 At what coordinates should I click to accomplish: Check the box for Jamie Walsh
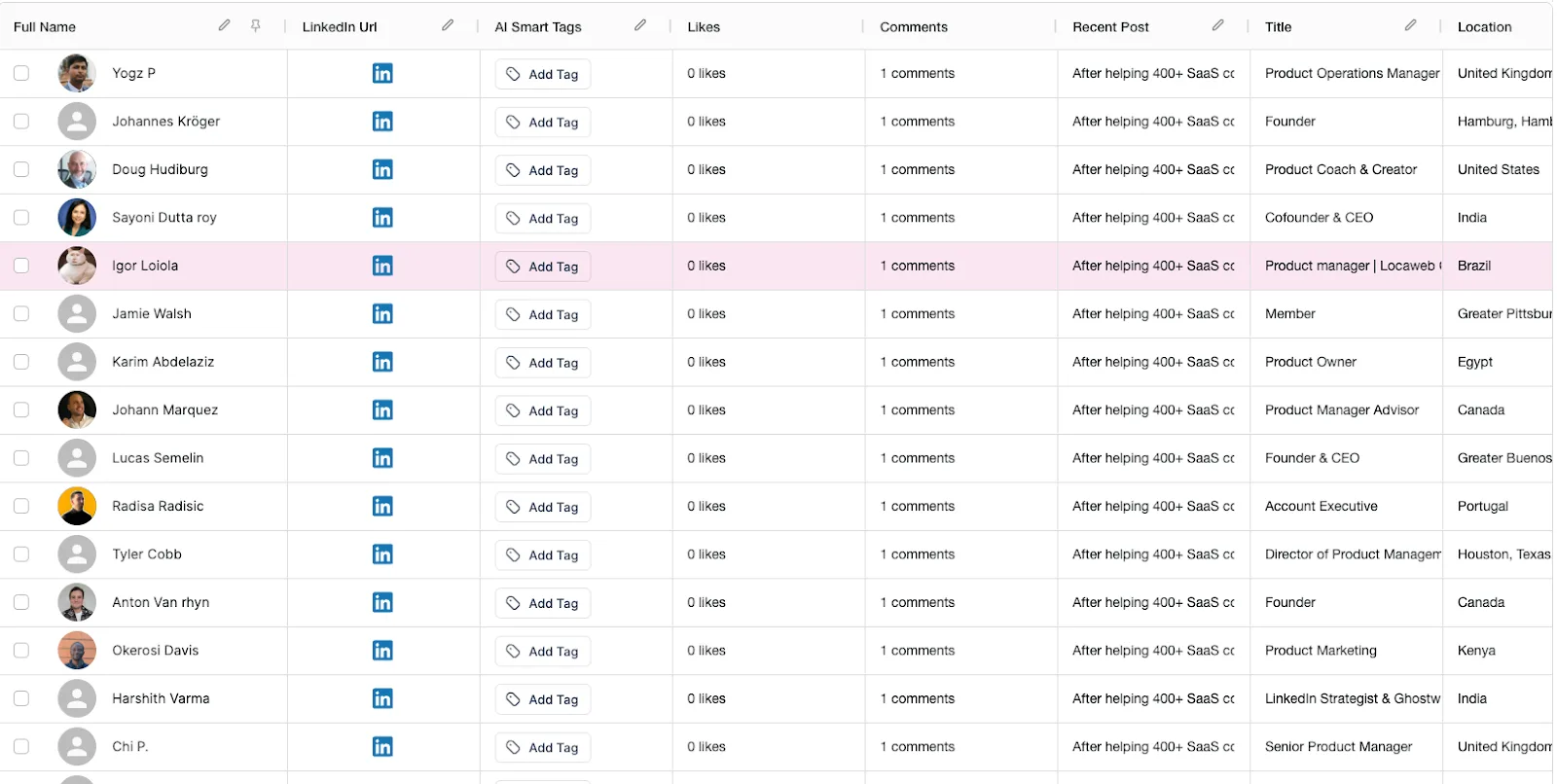click(x=21, y=313)
